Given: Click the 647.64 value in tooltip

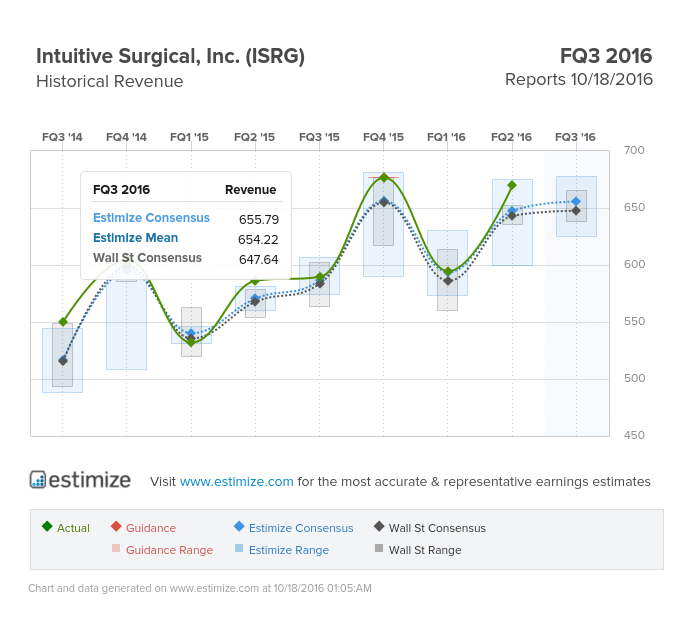Looking at the screenshot, I should 259,260.
